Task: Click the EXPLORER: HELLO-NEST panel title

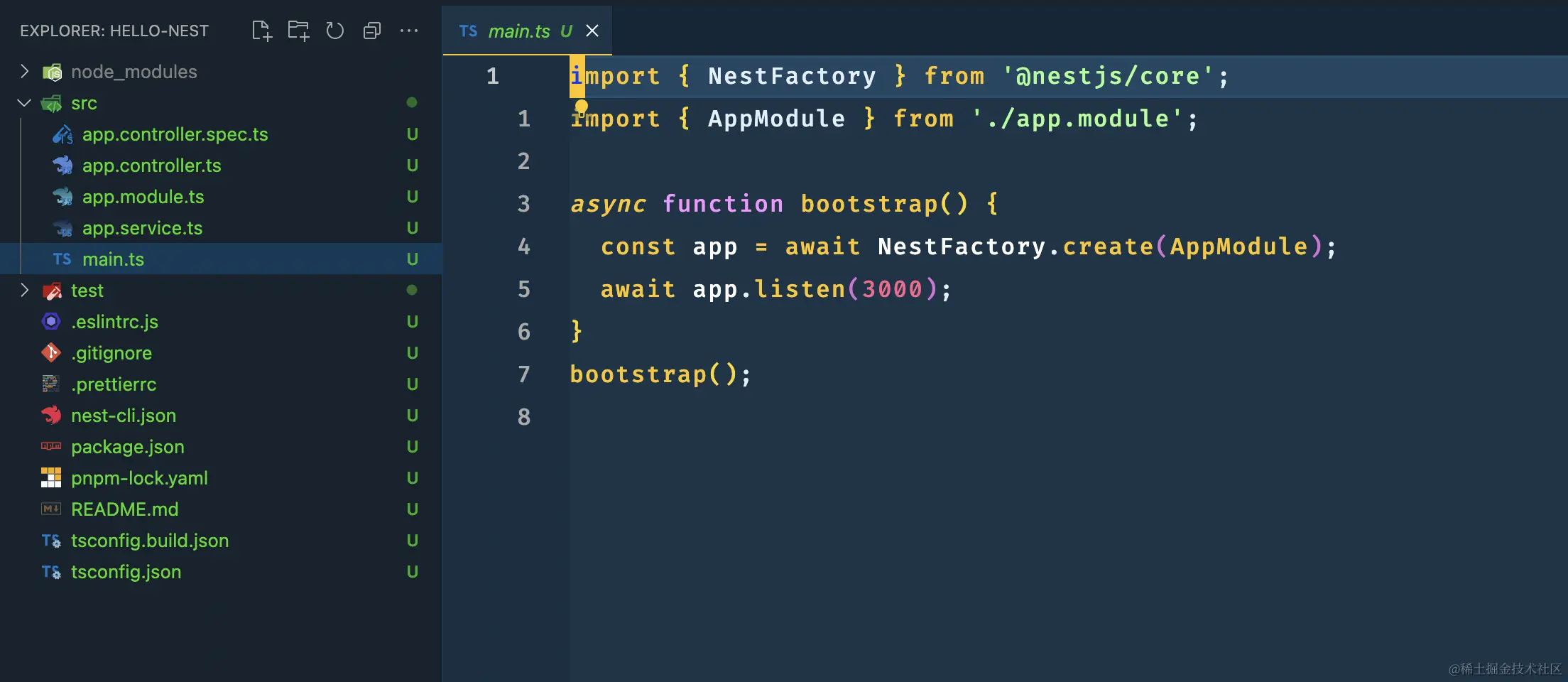Action: (114, 31)
